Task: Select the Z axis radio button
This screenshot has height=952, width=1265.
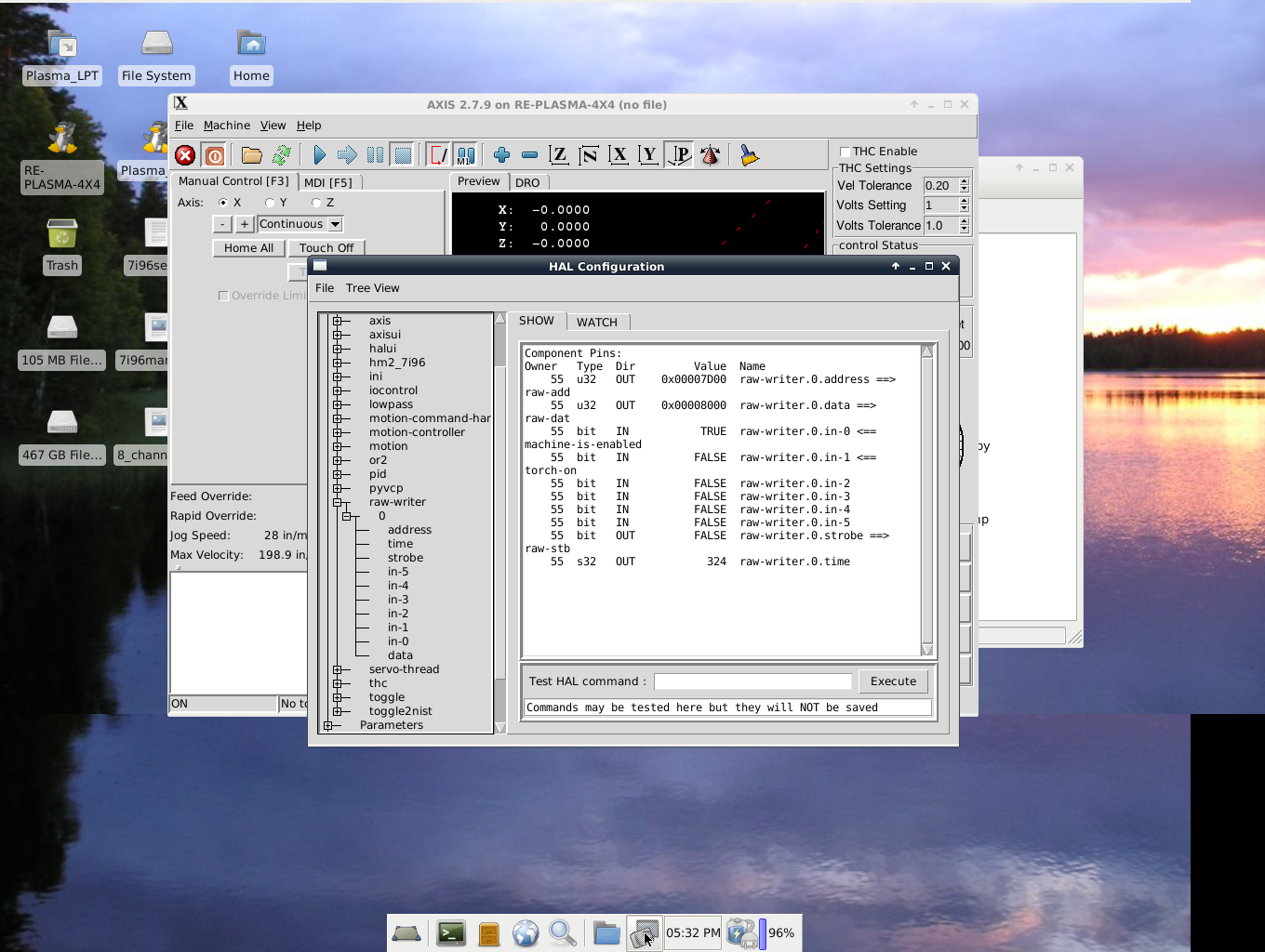Action: 316,203
